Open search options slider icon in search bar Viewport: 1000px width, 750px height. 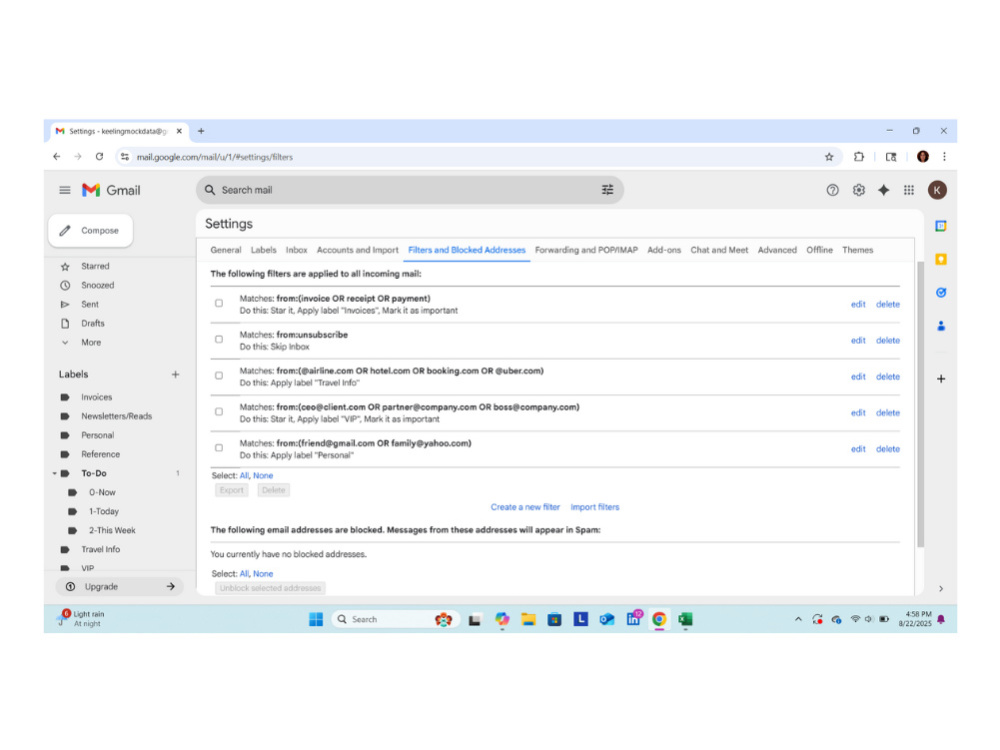point(607,189)
